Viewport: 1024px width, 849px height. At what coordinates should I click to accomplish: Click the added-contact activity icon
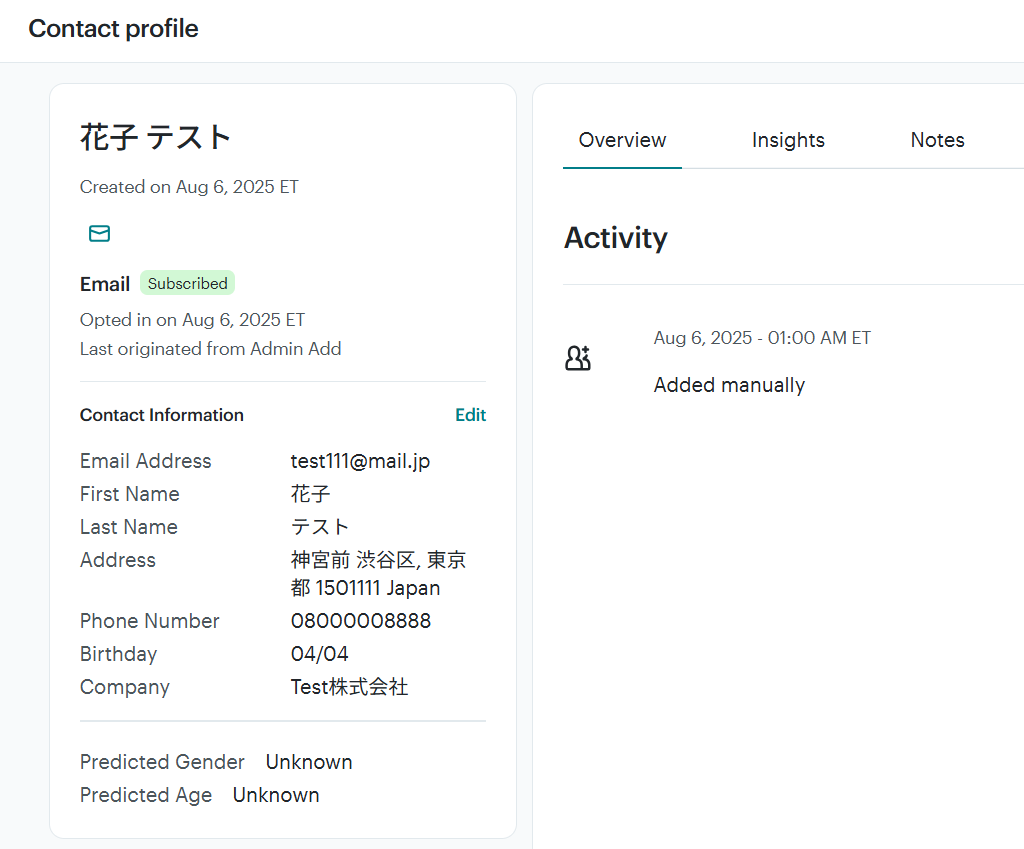pyautogui.click(x=578, y=358)
